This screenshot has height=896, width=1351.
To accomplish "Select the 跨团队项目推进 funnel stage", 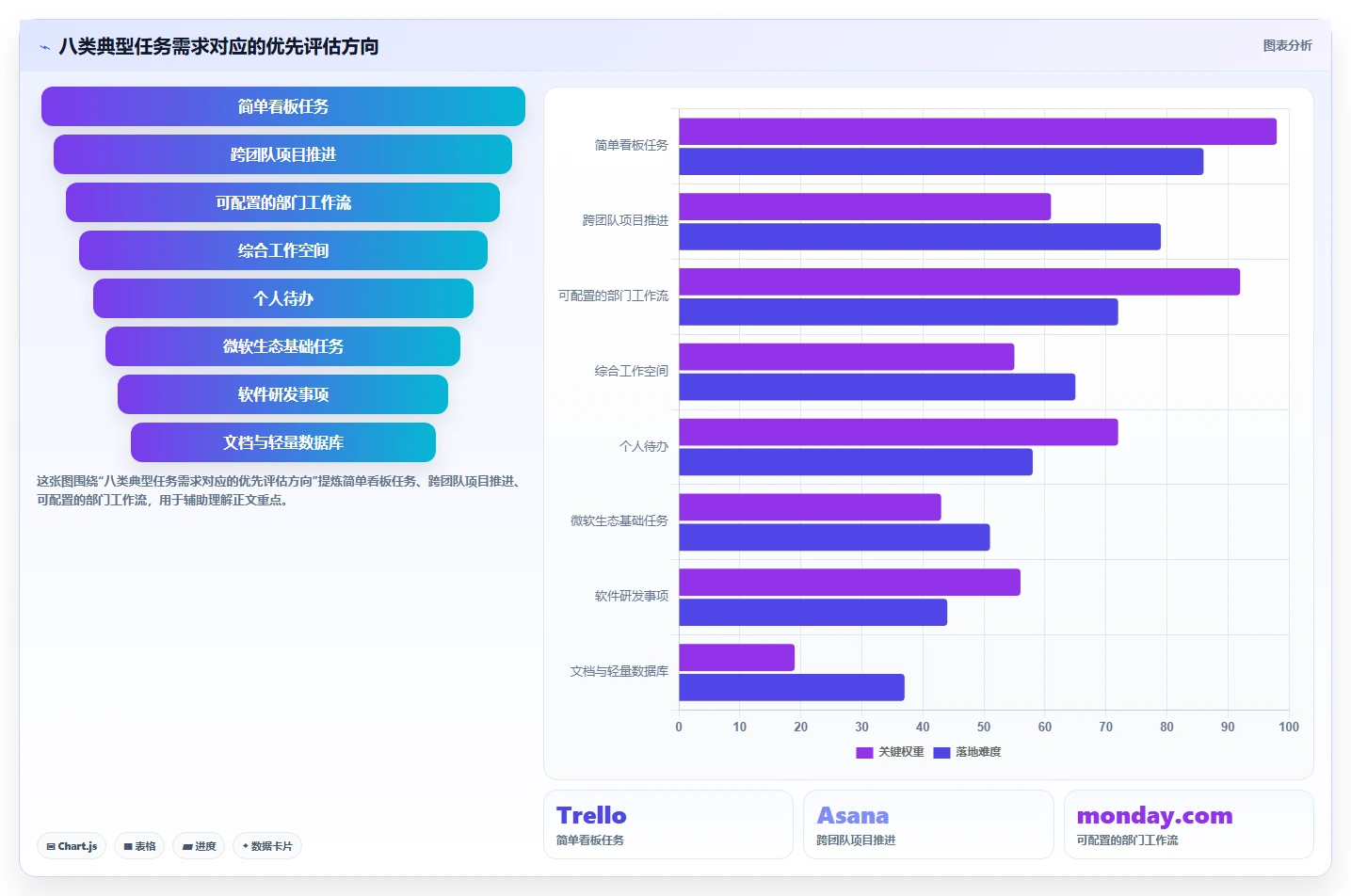I will point(283,154).
